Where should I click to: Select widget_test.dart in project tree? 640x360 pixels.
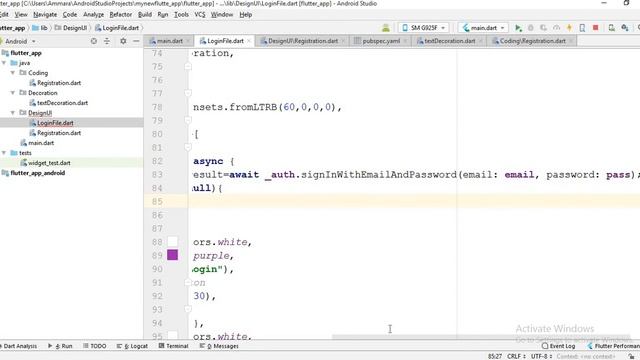pos(49,163)
